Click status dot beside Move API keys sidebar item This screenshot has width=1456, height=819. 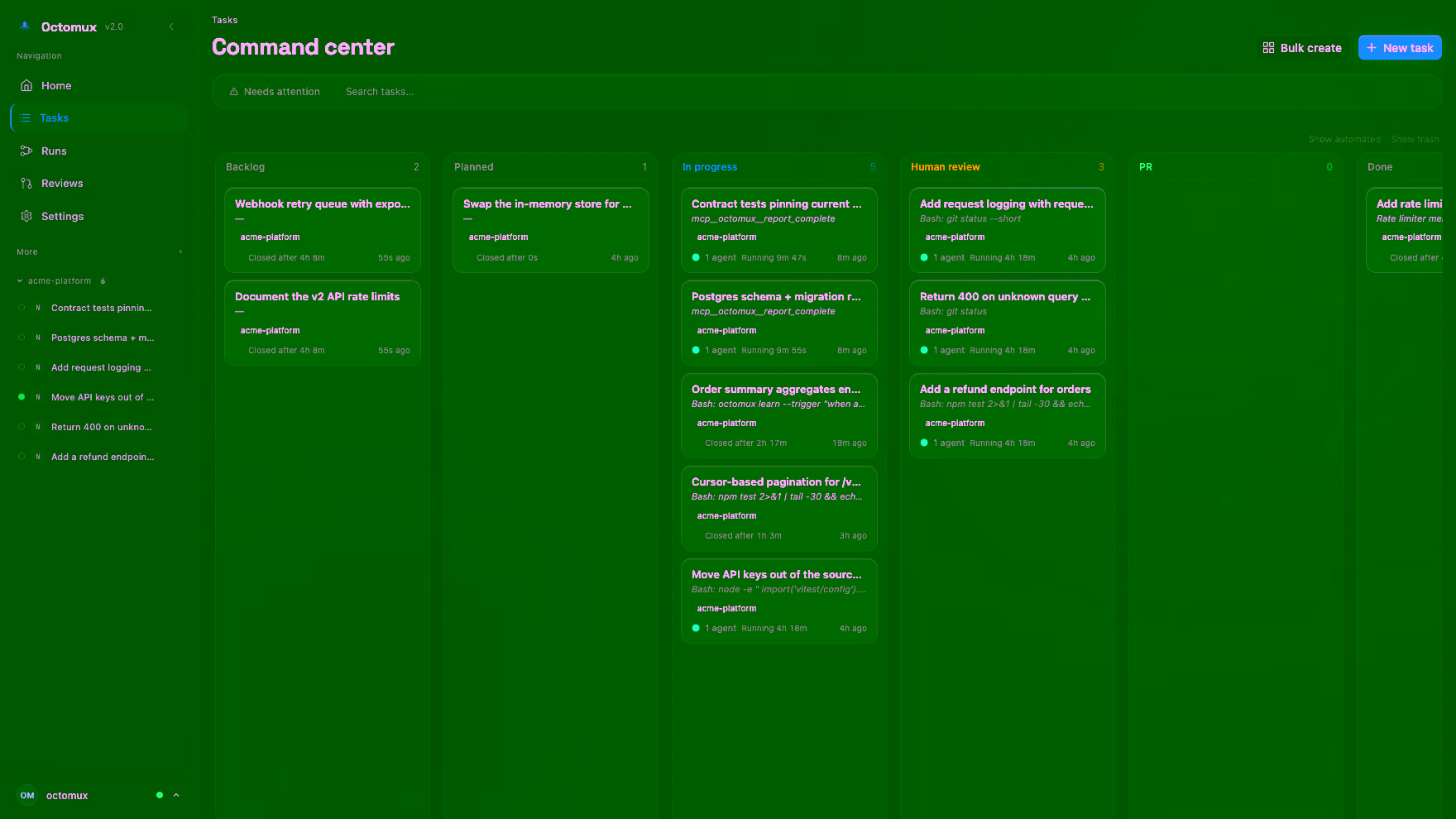(x=22, y=397)
